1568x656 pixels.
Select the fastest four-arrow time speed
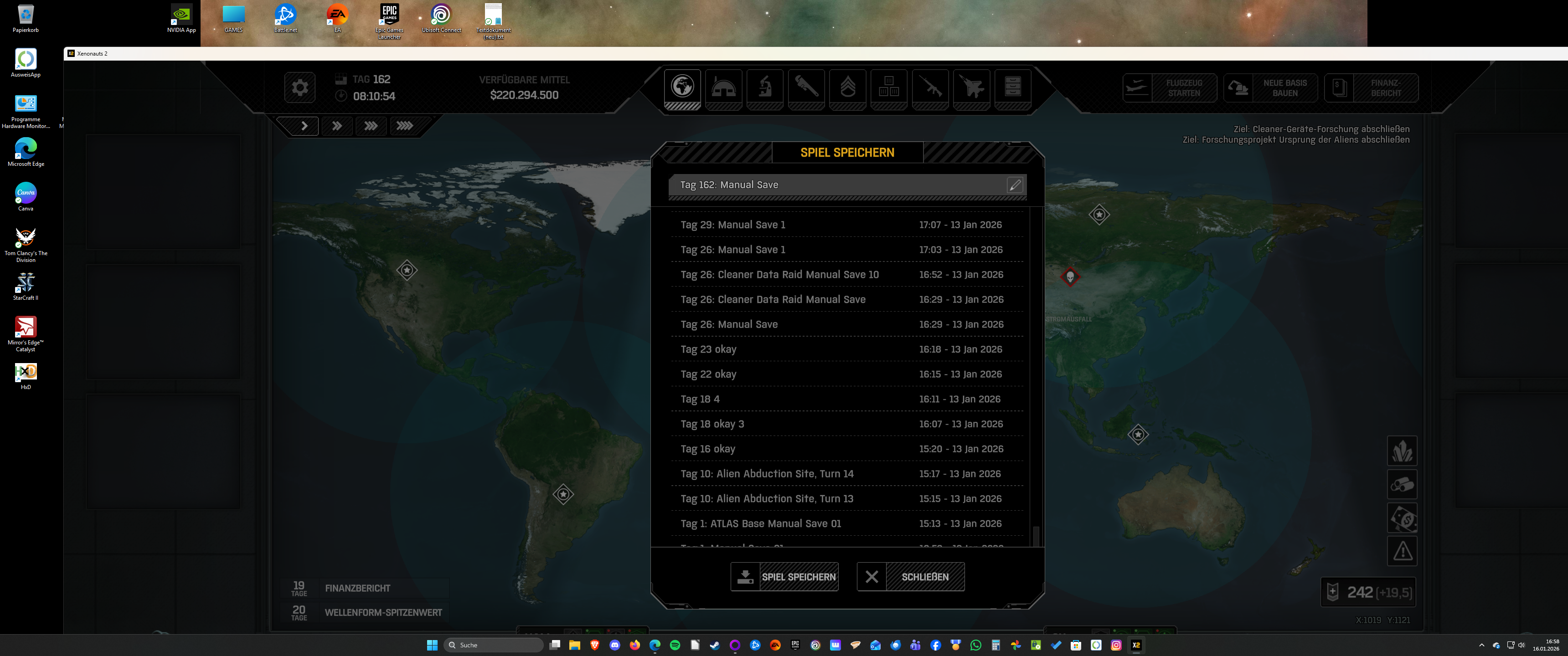point(405,126)
